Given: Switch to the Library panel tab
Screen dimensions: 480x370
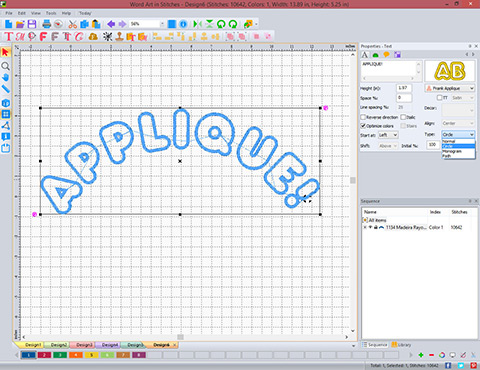Looking at the screenshot, I should pyautogui.click(x=401, y=345).
